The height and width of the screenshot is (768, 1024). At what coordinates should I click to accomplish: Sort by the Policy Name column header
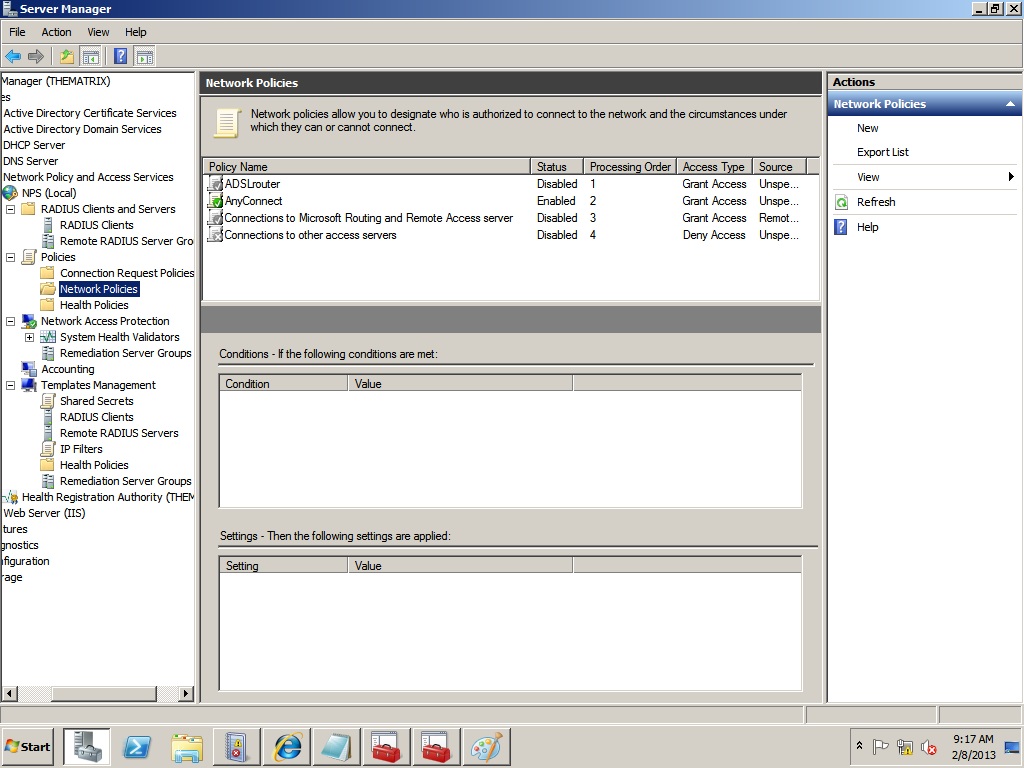point(366,167)
